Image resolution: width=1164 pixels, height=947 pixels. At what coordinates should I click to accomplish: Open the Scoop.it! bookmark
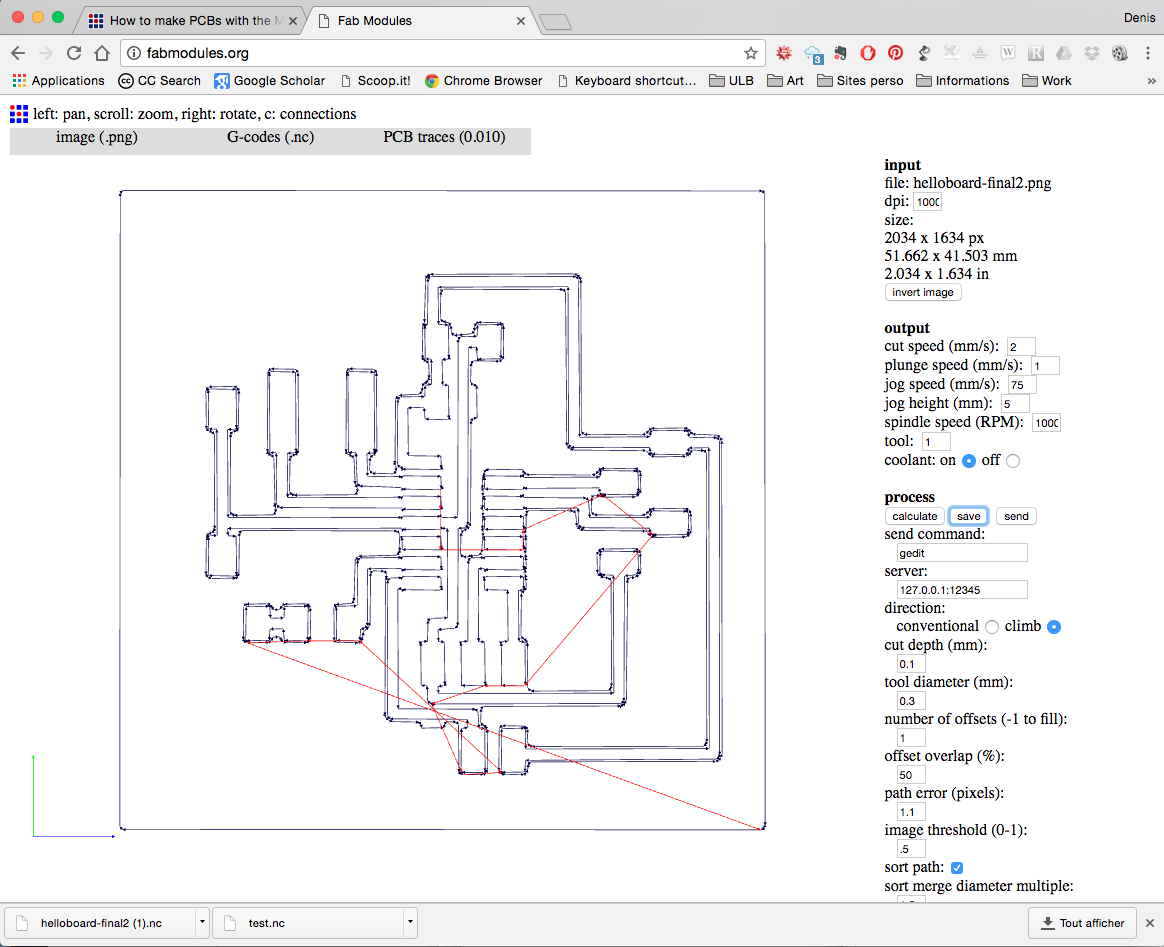coord(375,81)
